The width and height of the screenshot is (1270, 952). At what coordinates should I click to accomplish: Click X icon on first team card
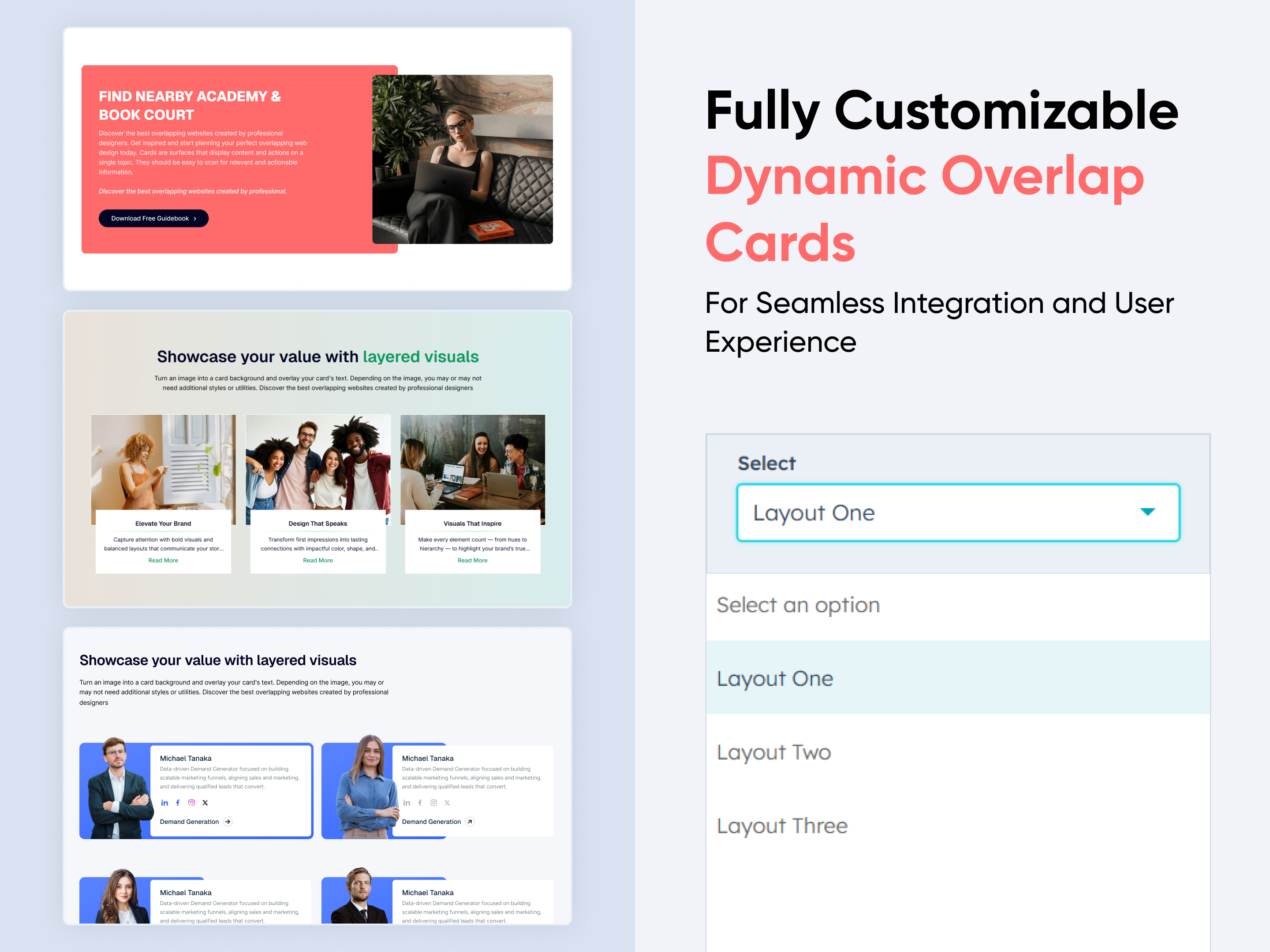tap(205, 803)
